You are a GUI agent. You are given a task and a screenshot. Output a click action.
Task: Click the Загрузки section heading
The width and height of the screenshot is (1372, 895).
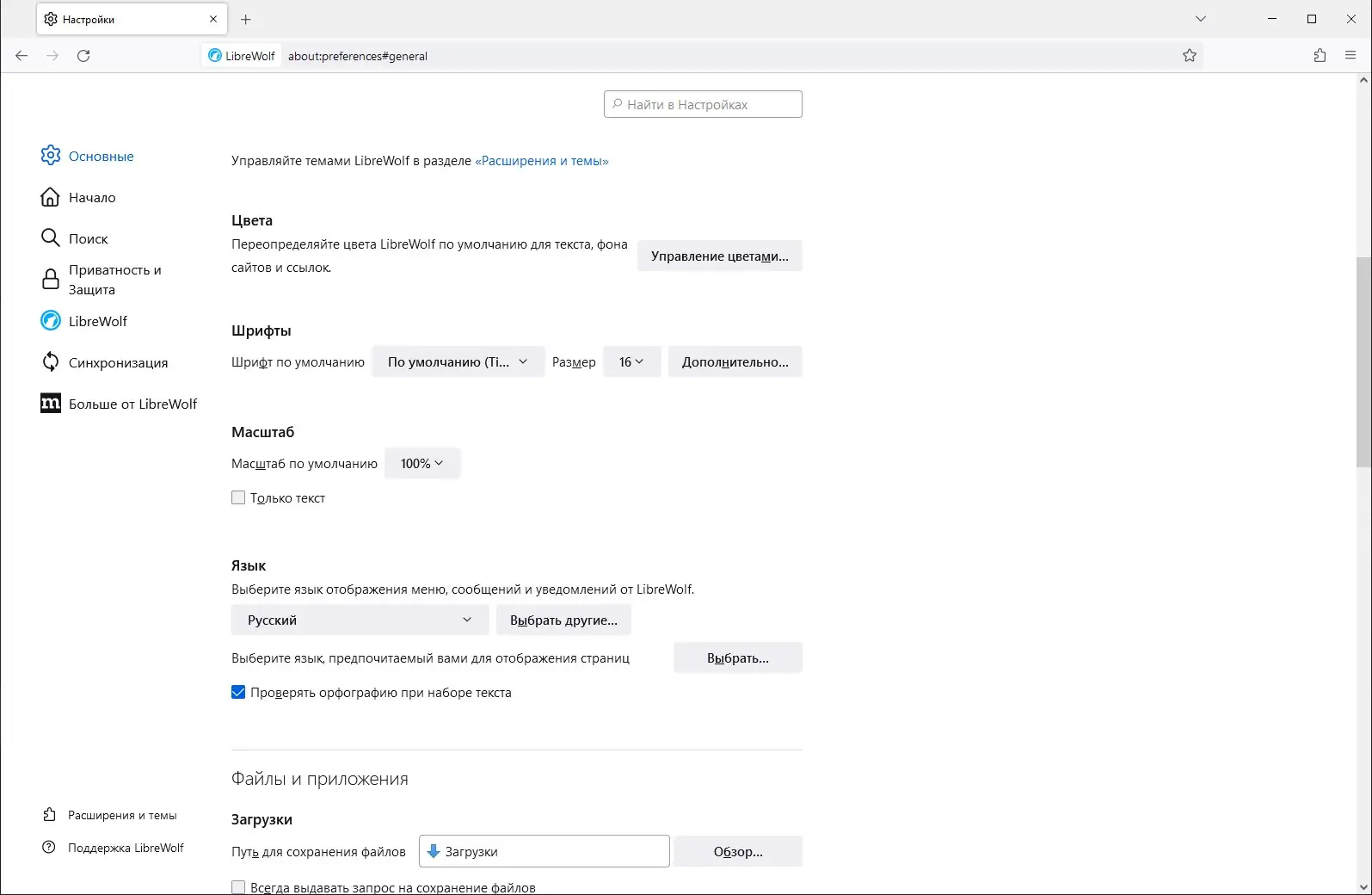pos(262,819)
